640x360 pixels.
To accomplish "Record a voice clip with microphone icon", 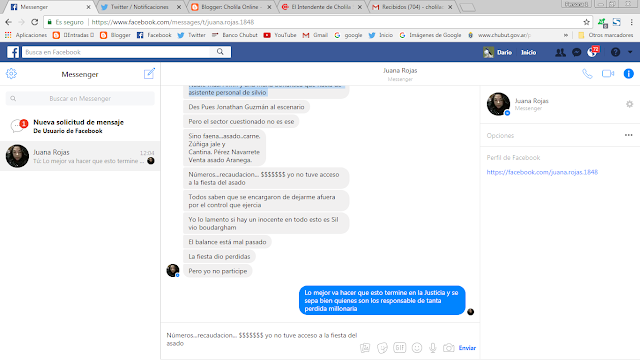I will coord(433,348).
